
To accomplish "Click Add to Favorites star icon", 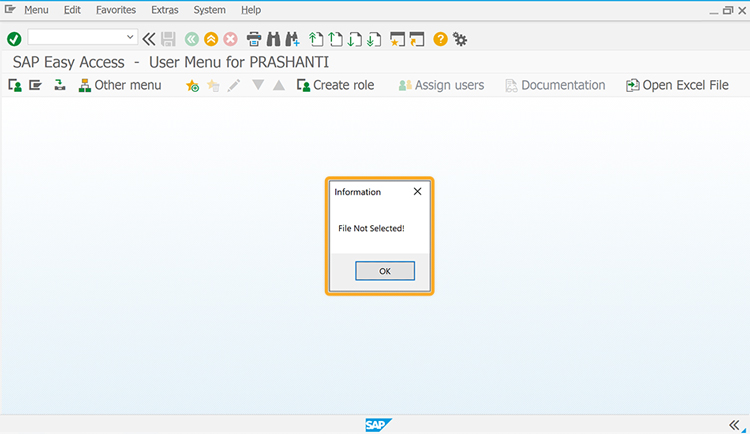I will point(192,85).
